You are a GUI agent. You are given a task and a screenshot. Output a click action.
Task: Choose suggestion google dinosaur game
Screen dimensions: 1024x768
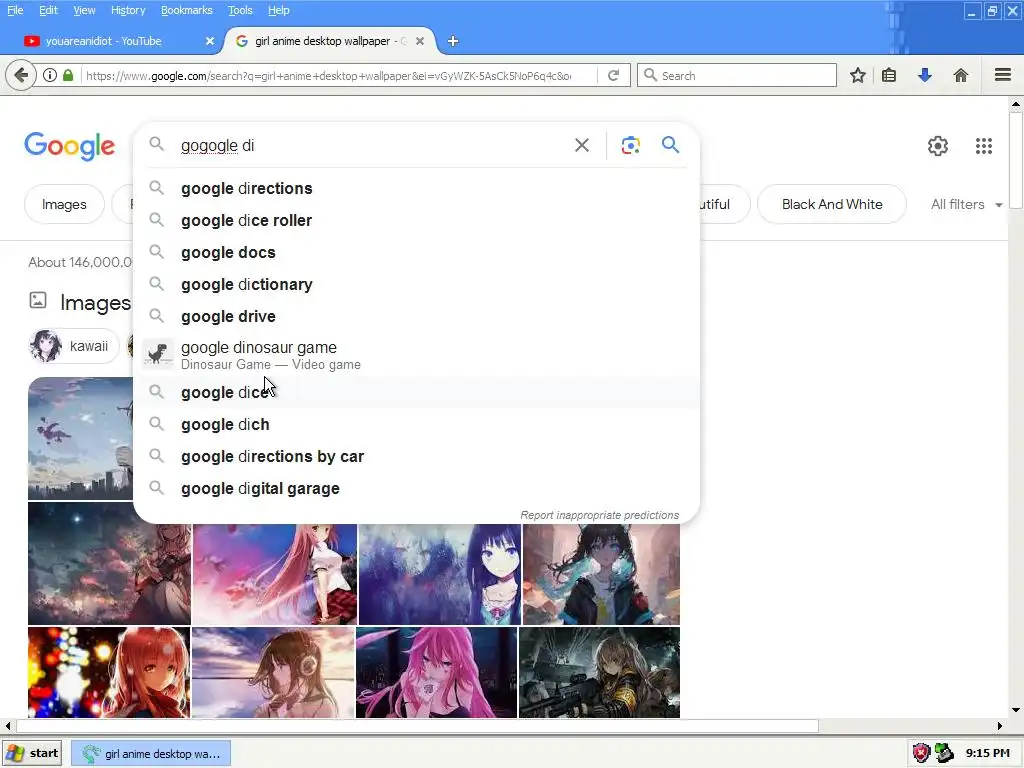(417, 355)
